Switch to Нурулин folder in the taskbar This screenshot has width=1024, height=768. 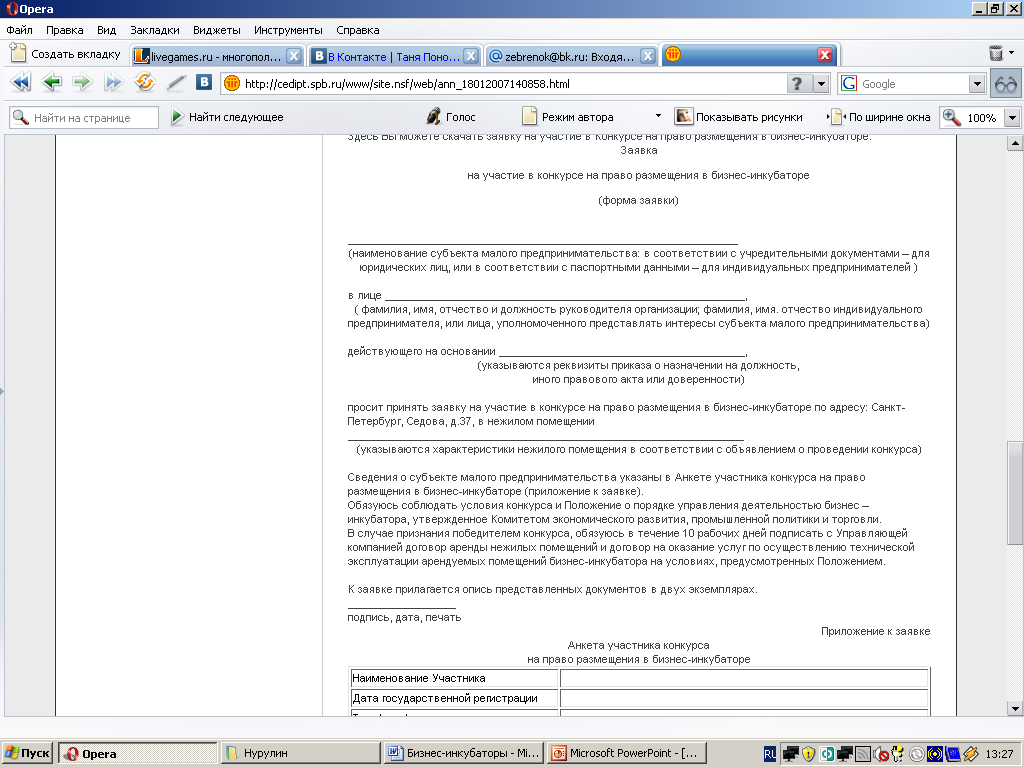[300, 754]
